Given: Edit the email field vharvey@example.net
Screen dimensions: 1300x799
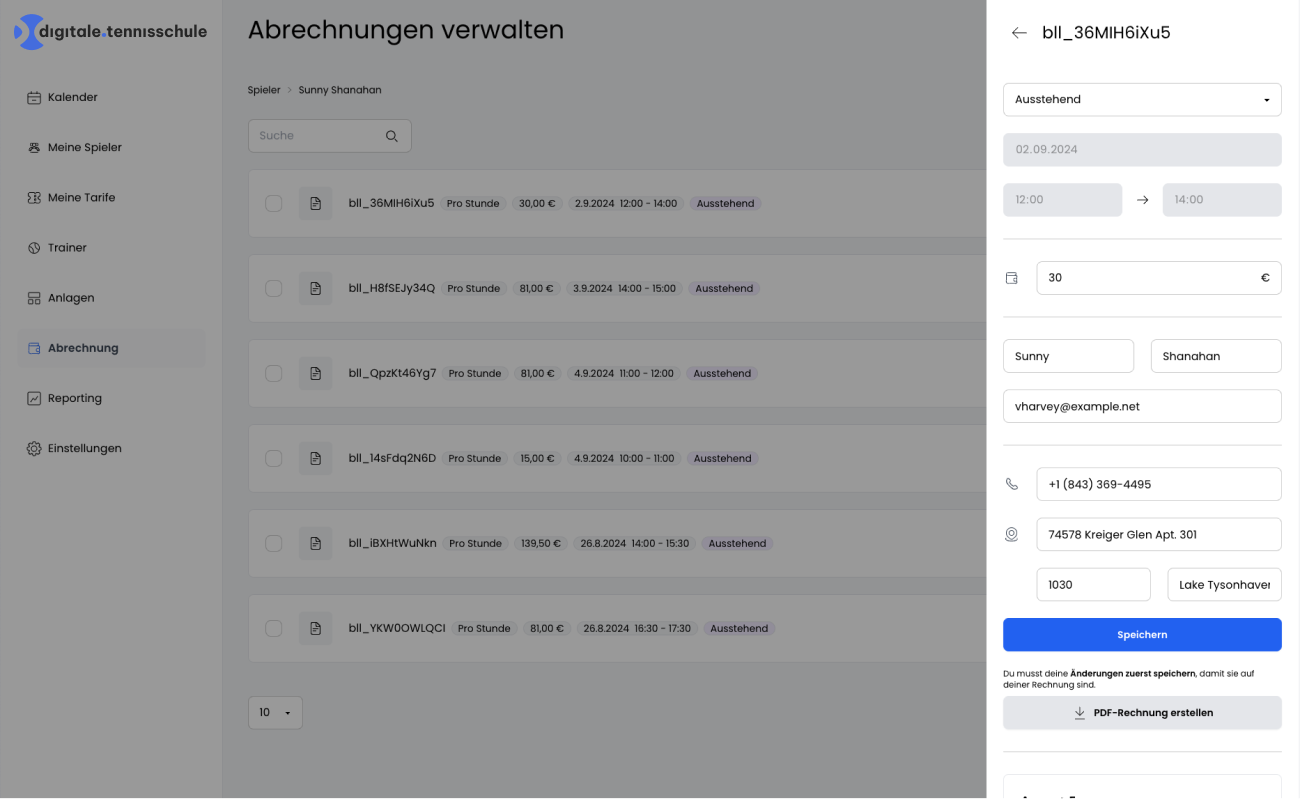Looking at the screenshot, I should 1142,406.
